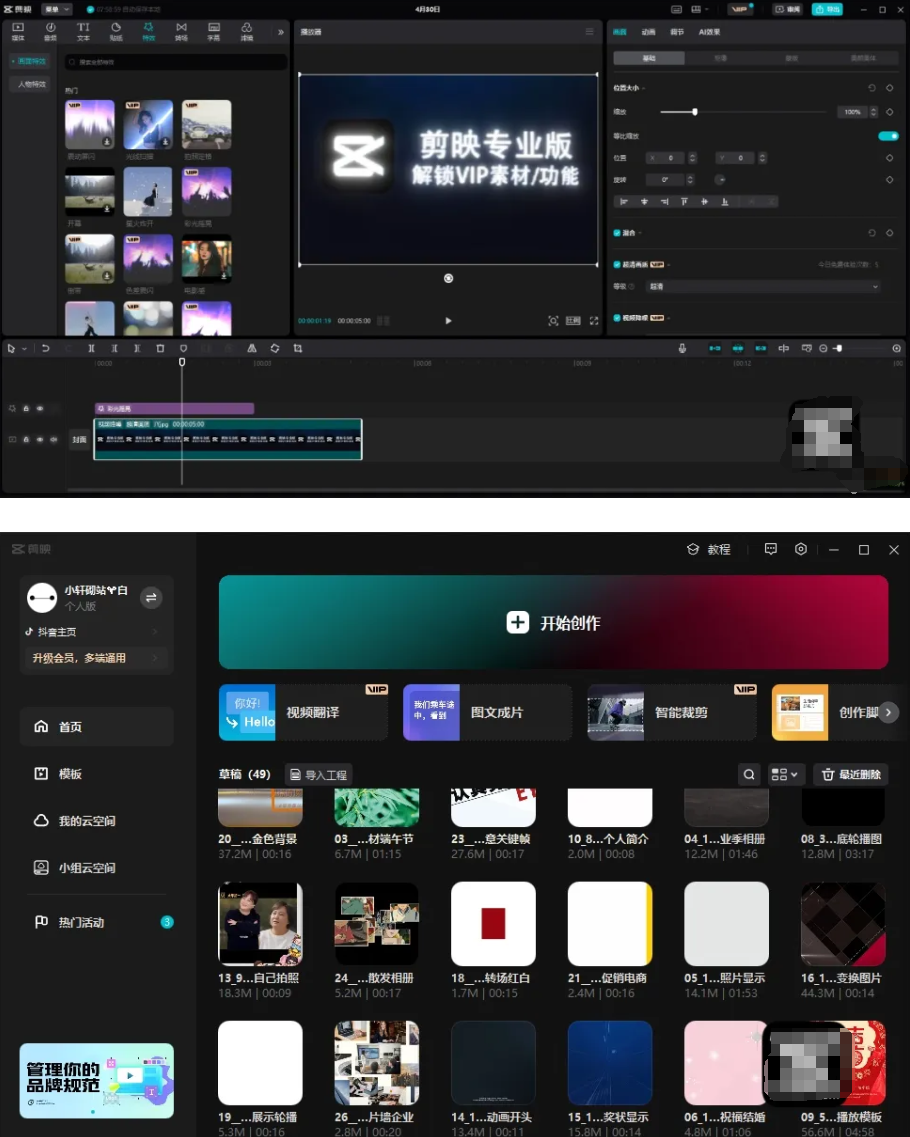The image size is (910, 1137).
Task: Switch to the AI效果 tab
Action: pos(709,32)
